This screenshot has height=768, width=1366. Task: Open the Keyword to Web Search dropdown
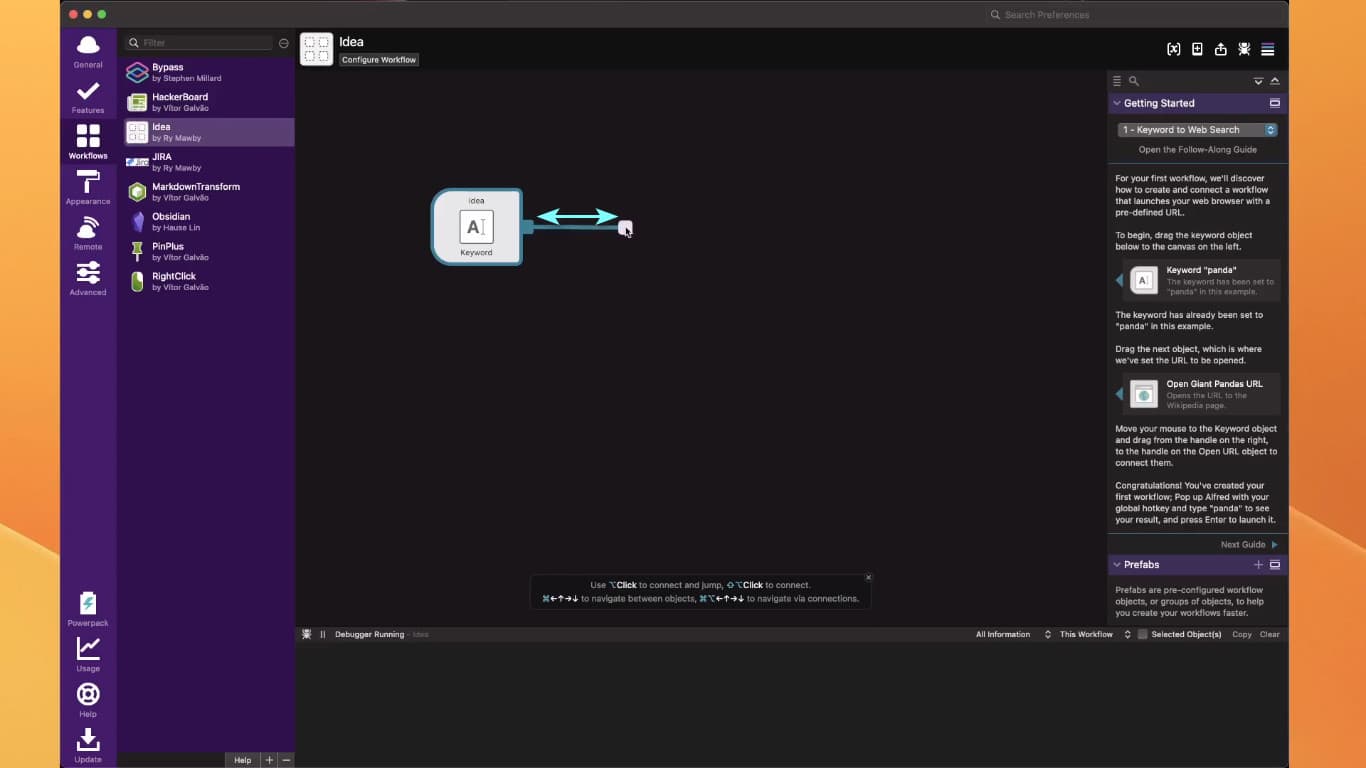[x=1197, y=130]
